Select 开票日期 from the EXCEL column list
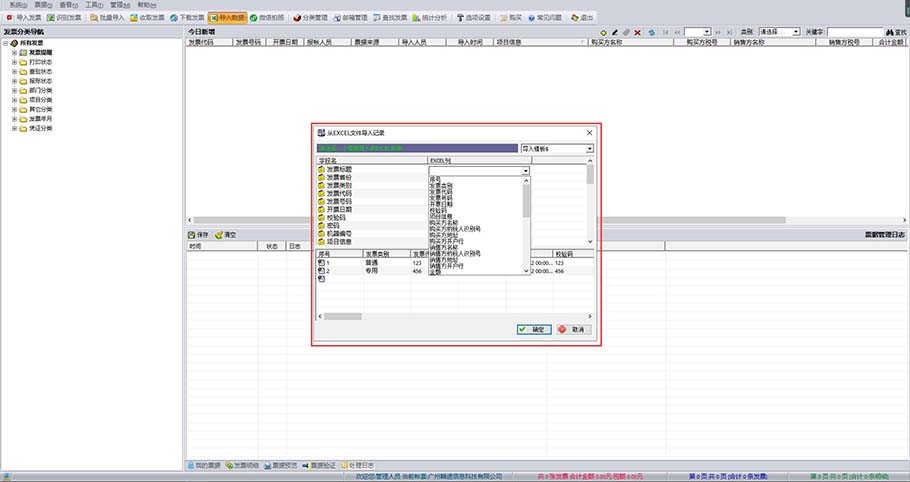Viewport: 910px width, 482px height. [440, 204]
